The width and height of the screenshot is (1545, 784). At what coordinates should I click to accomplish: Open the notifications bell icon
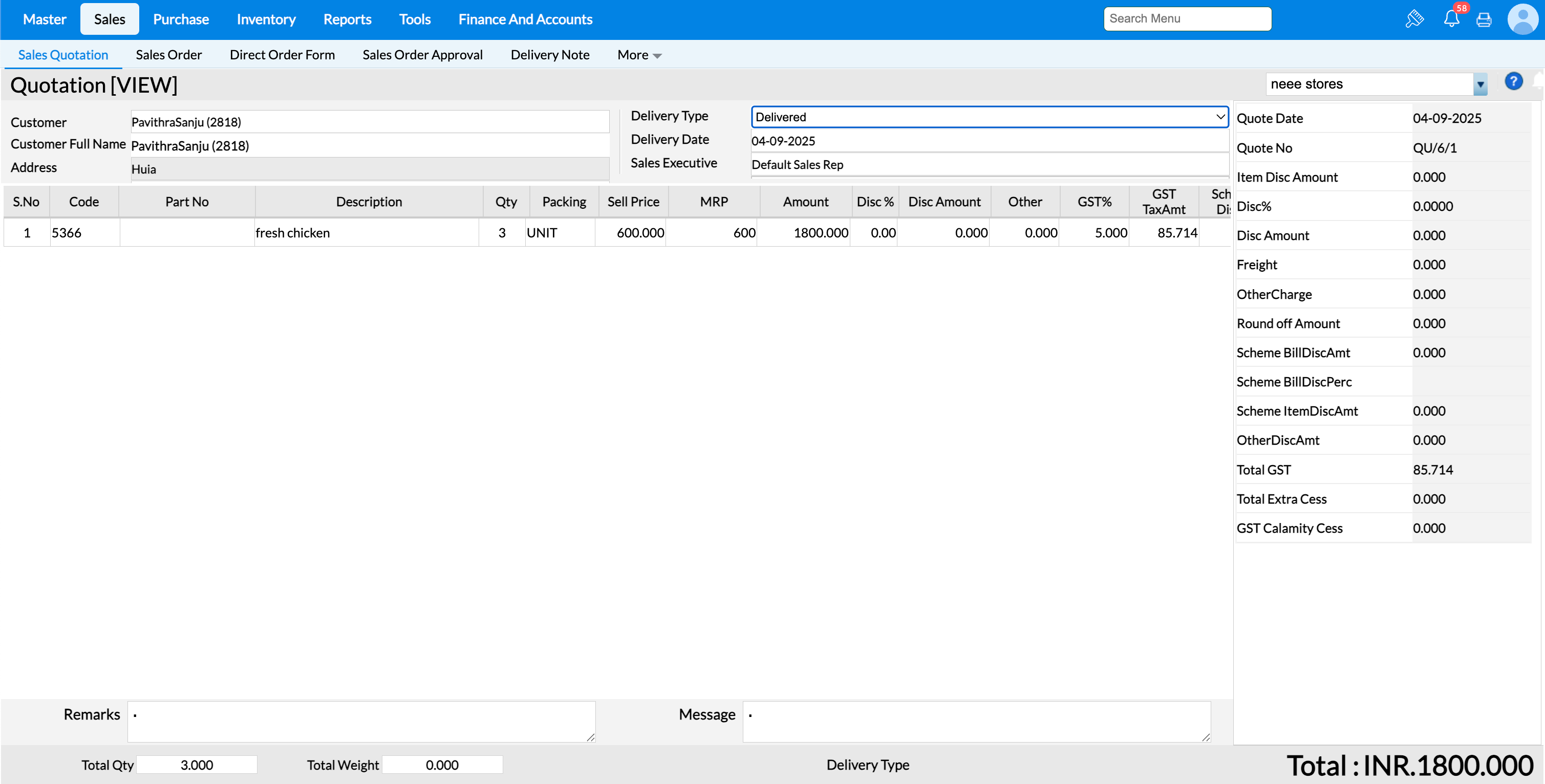(x=1451, y=19)
